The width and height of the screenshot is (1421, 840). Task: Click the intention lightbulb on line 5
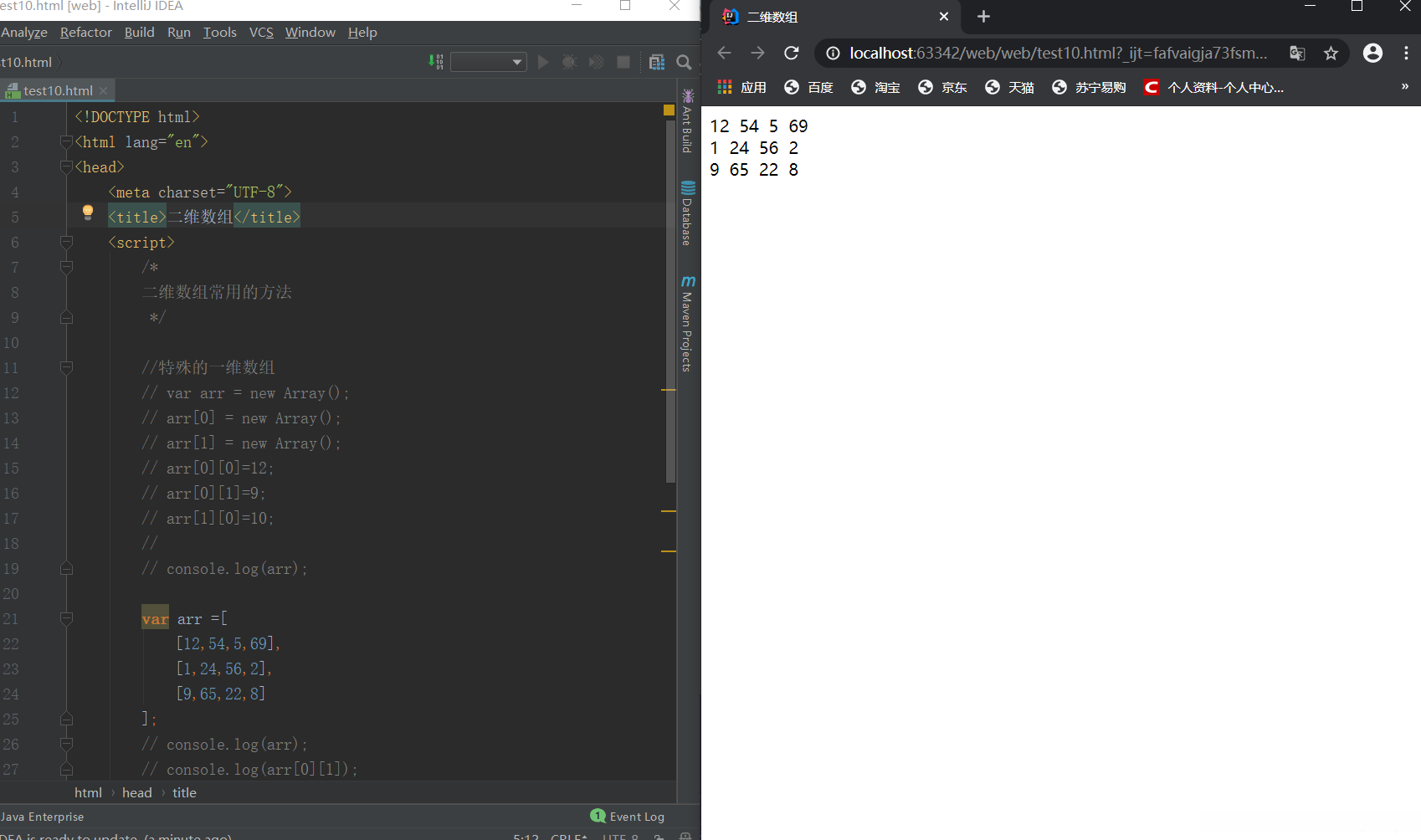88,213
